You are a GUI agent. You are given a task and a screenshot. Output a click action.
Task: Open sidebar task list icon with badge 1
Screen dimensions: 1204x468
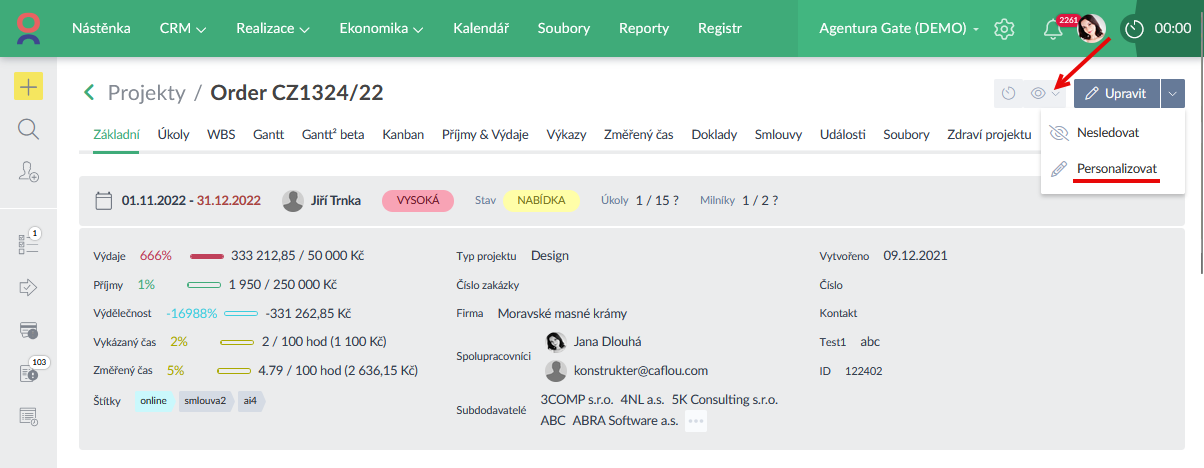click(28, 244)
